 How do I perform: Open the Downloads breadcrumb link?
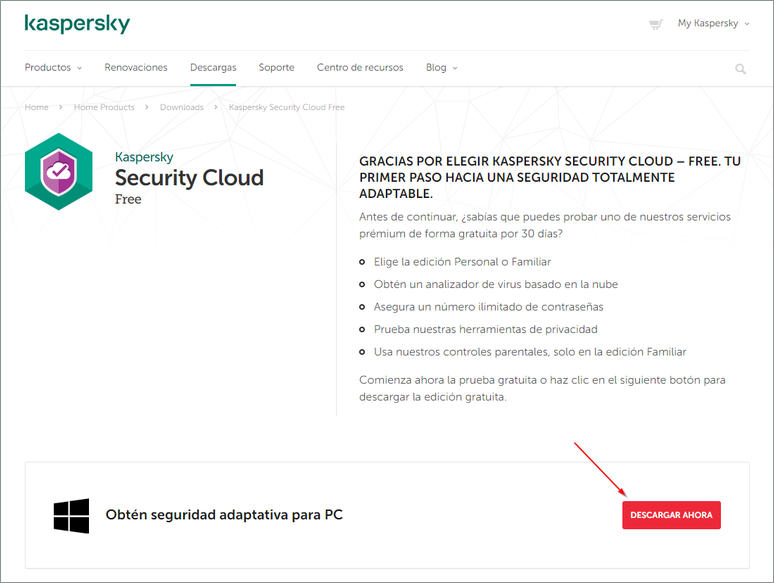click(x=181, y=107)
